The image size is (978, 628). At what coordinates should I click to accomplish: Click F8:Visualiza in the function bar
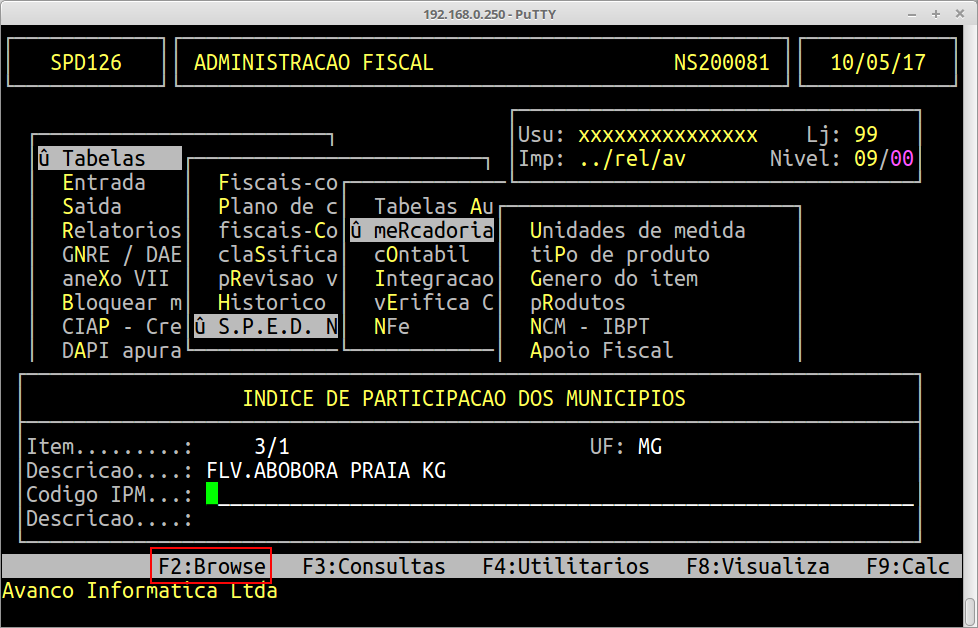point(757,566)
